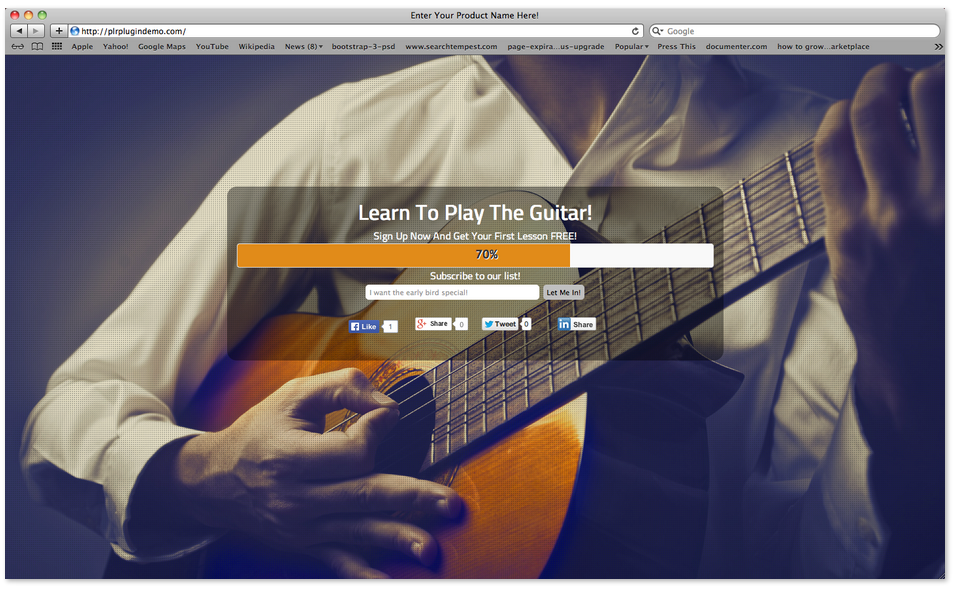Click the 70% orange progress bar
This screenshot has width=953, height=593.
coord(404,255)
